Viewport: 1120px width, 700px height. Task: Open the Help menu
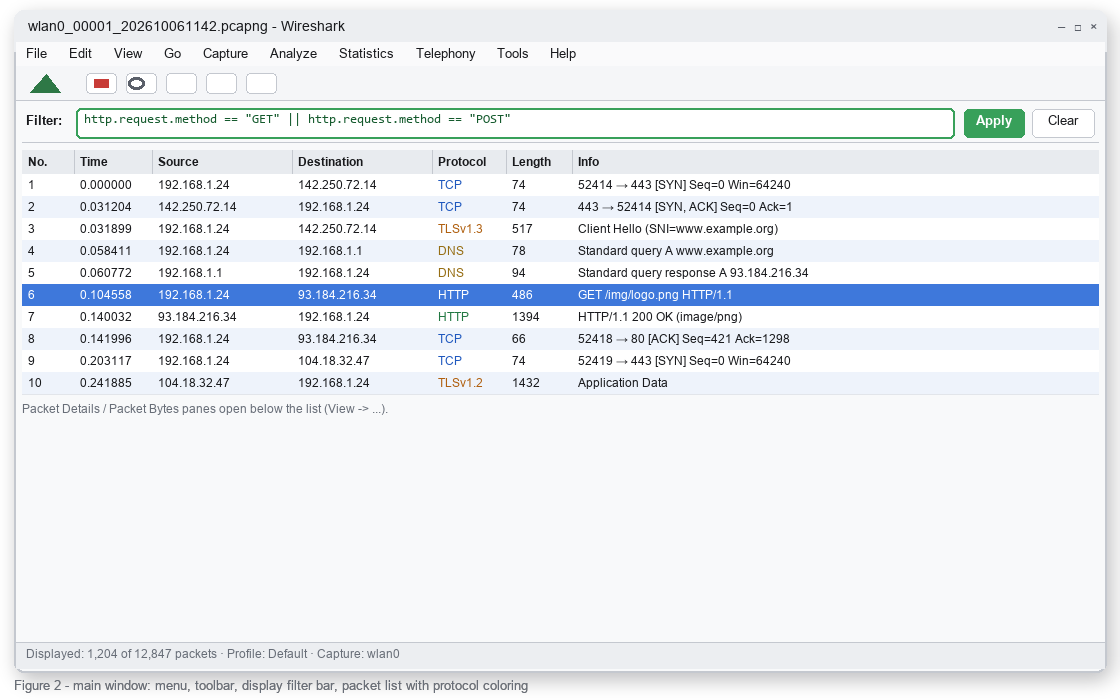[563, 54]
